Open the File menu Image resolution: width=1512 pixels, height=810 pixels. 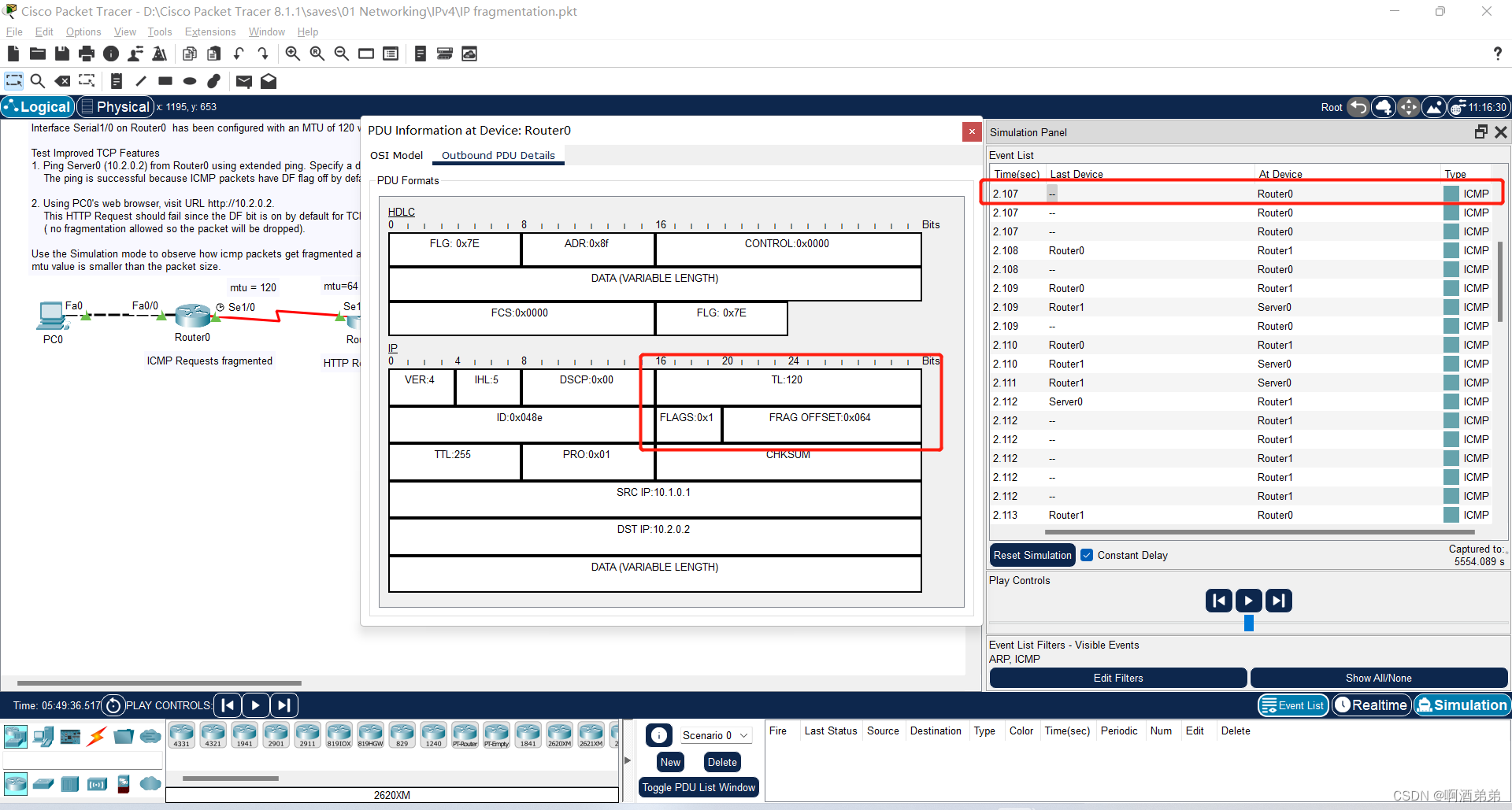(x=14, y=31)
